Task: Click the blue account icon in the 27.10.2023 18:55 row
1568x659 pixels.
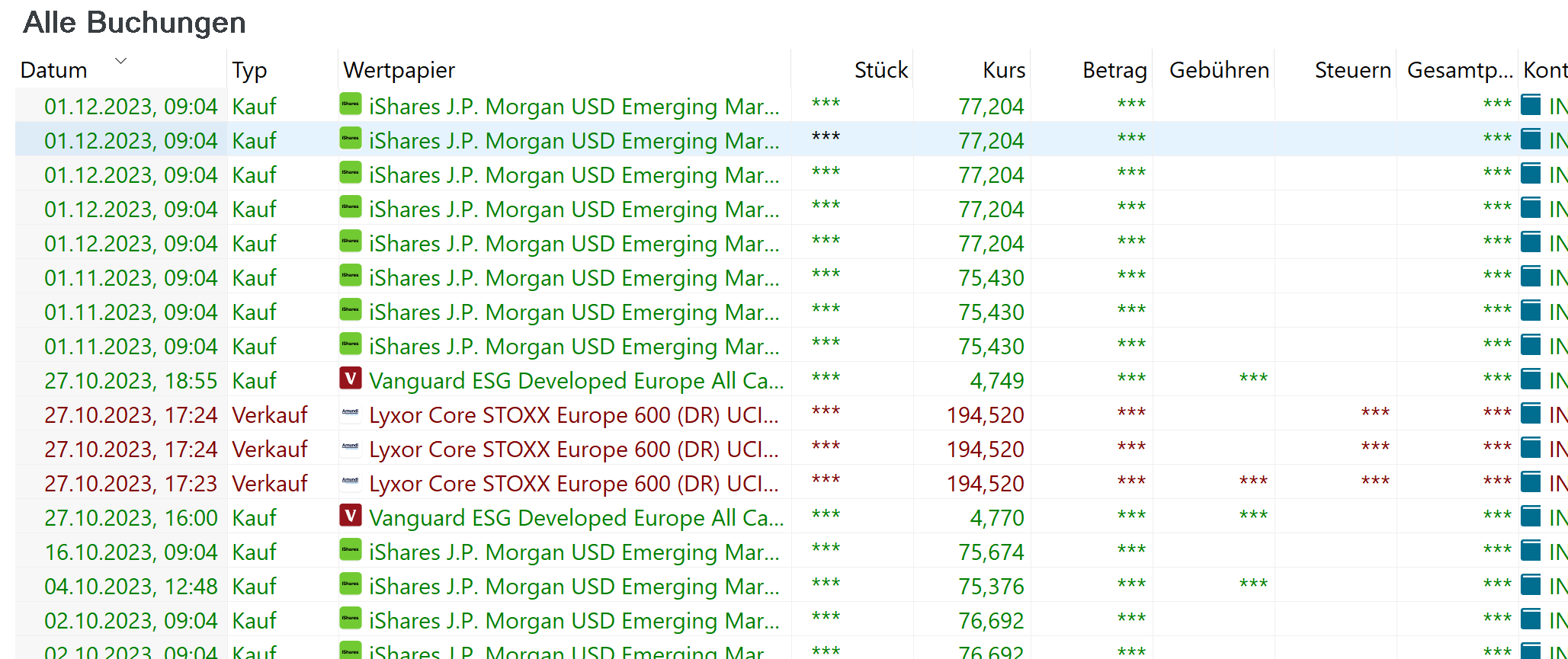Action: coord(1531,379)
